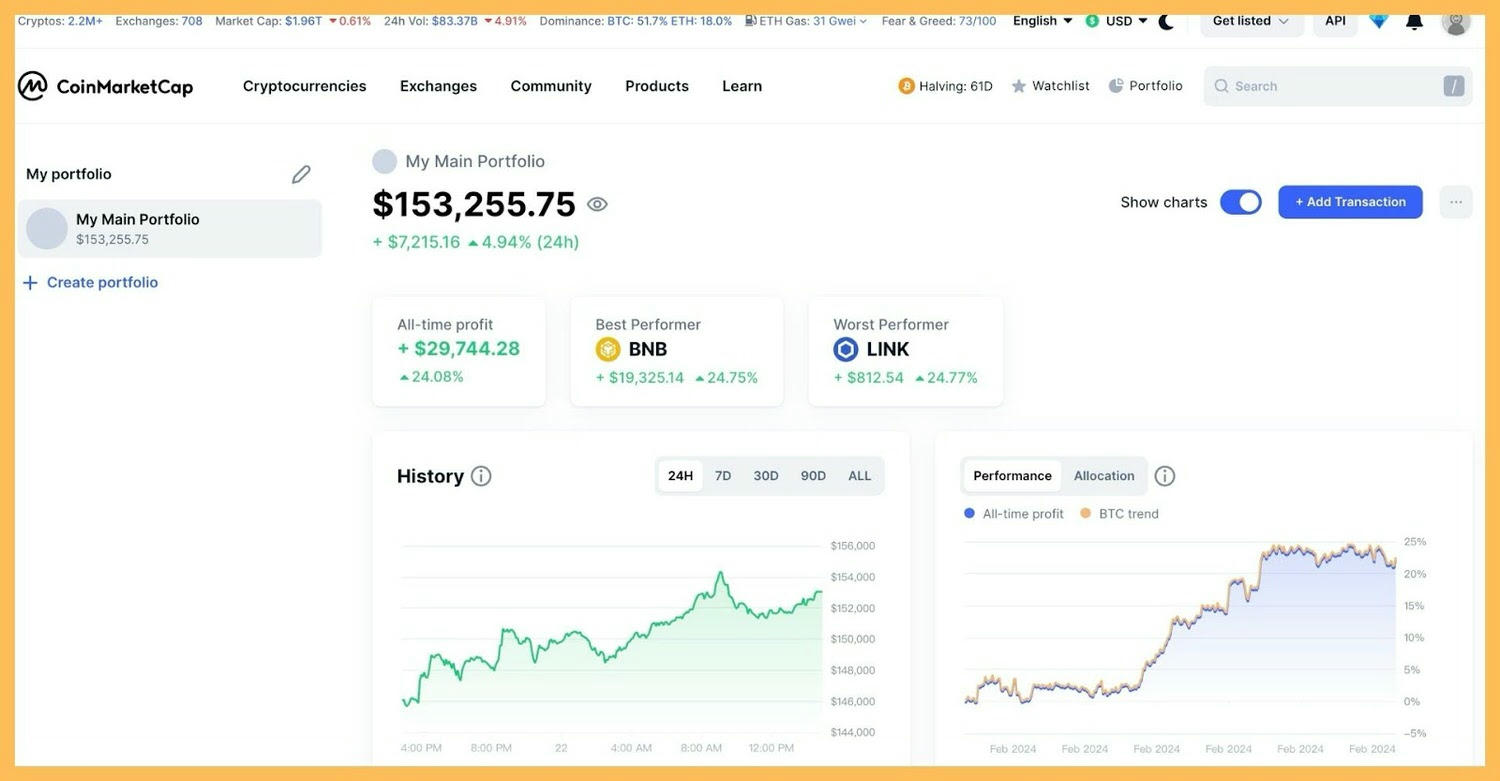Click the LINK coin icon
This screenshot has height=781, width=1500.
[x=846, y=349]
